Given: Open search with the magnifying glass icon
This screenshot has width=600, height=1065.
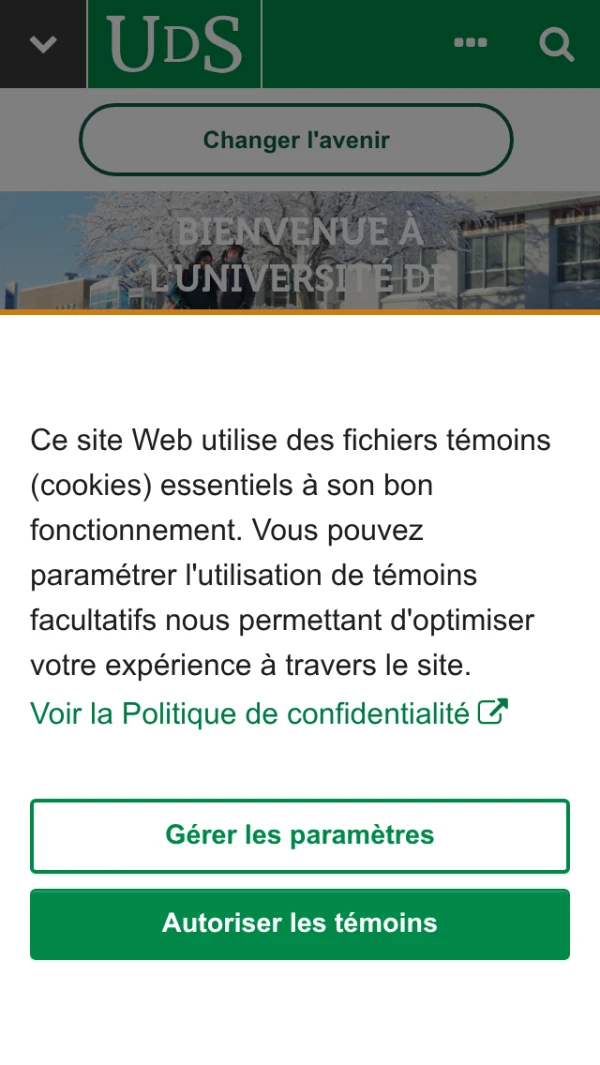Looking at the screenshot, I should pos(556,44).
